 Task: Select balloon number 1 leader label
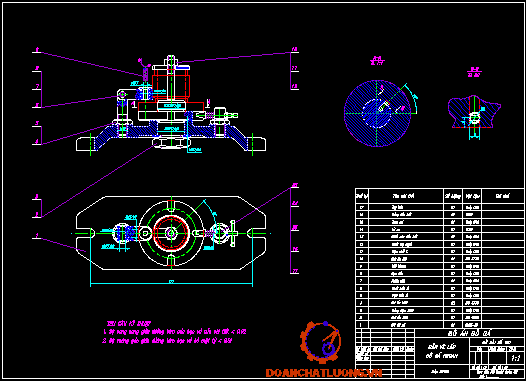(37, 235)
